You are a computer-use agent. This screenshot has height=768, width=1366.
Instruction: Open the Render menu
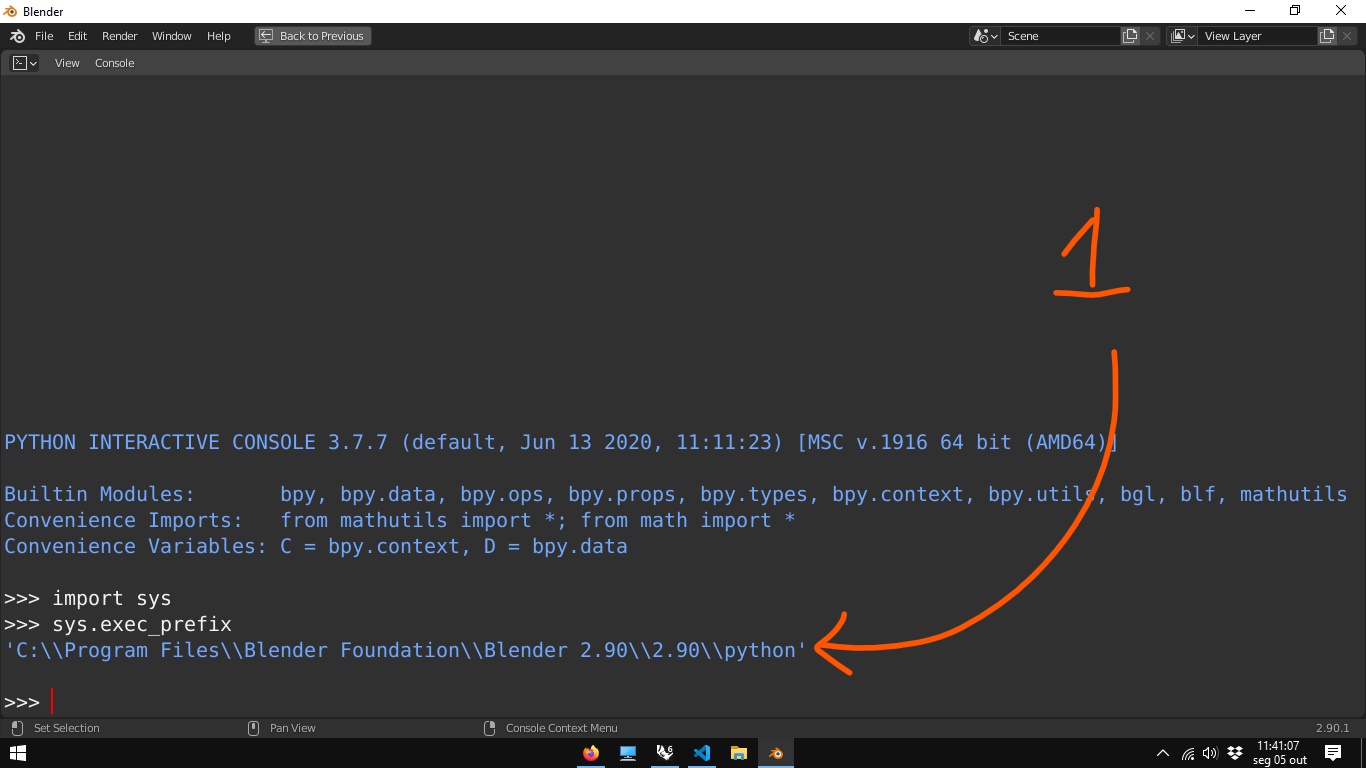click(x=119, y=36)
